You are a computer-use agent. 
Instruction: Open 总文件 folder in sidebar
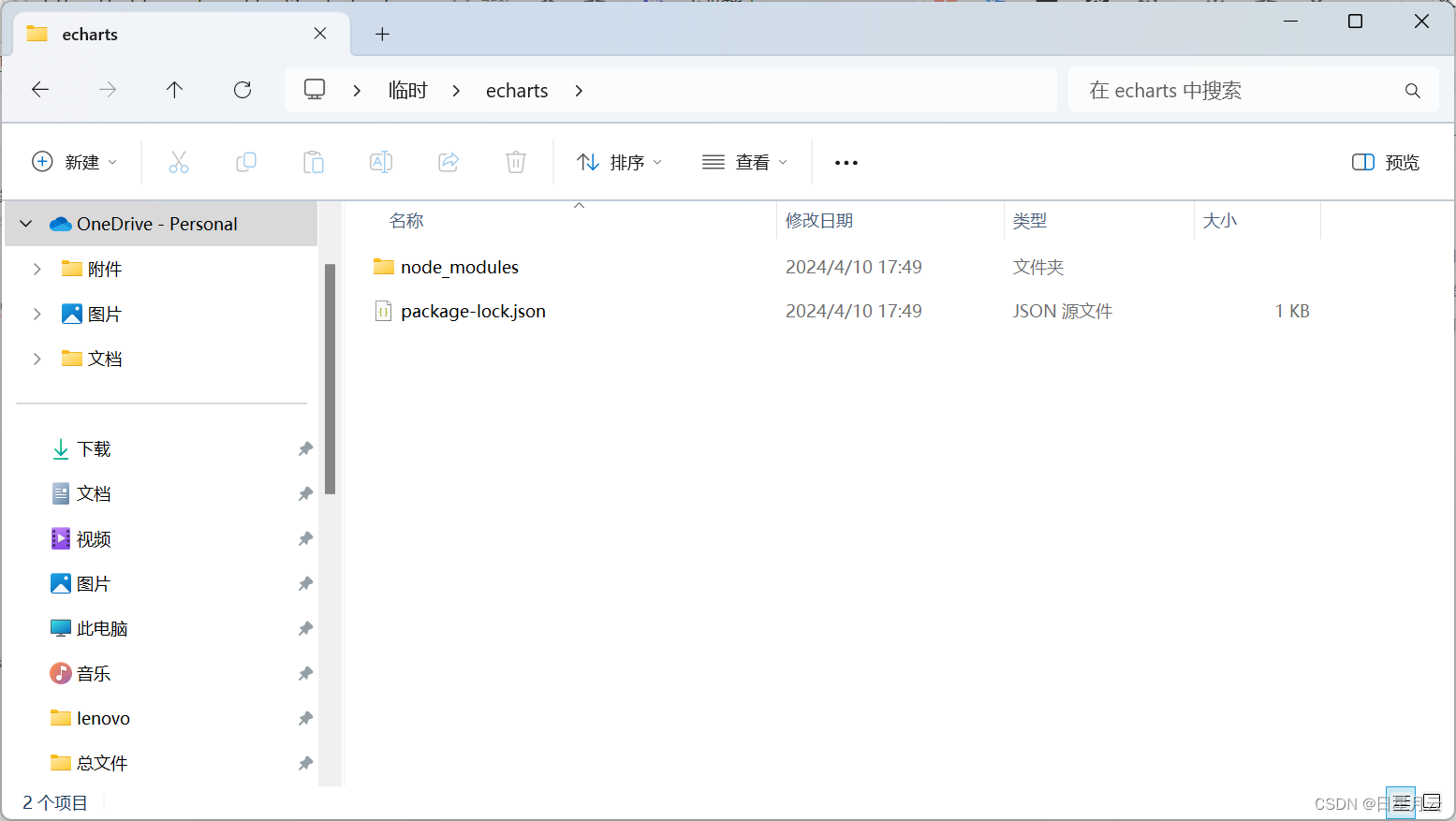point(102,763)
